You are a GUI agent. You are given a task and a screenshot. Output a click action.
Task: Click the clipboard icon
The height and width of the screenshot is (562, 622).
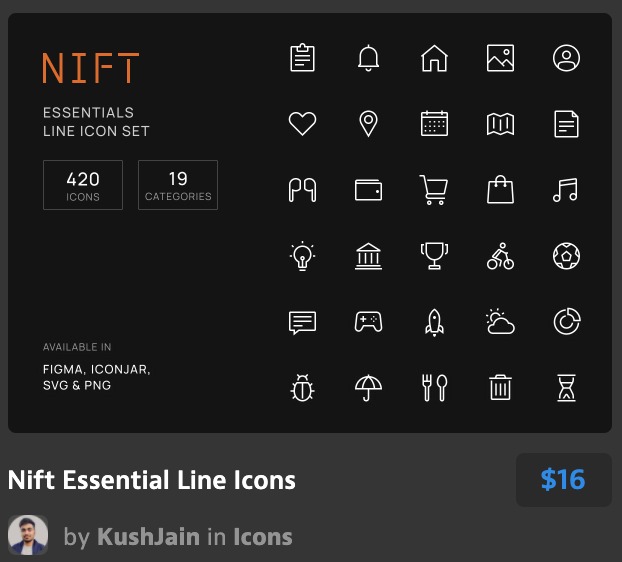click(302, 58)
